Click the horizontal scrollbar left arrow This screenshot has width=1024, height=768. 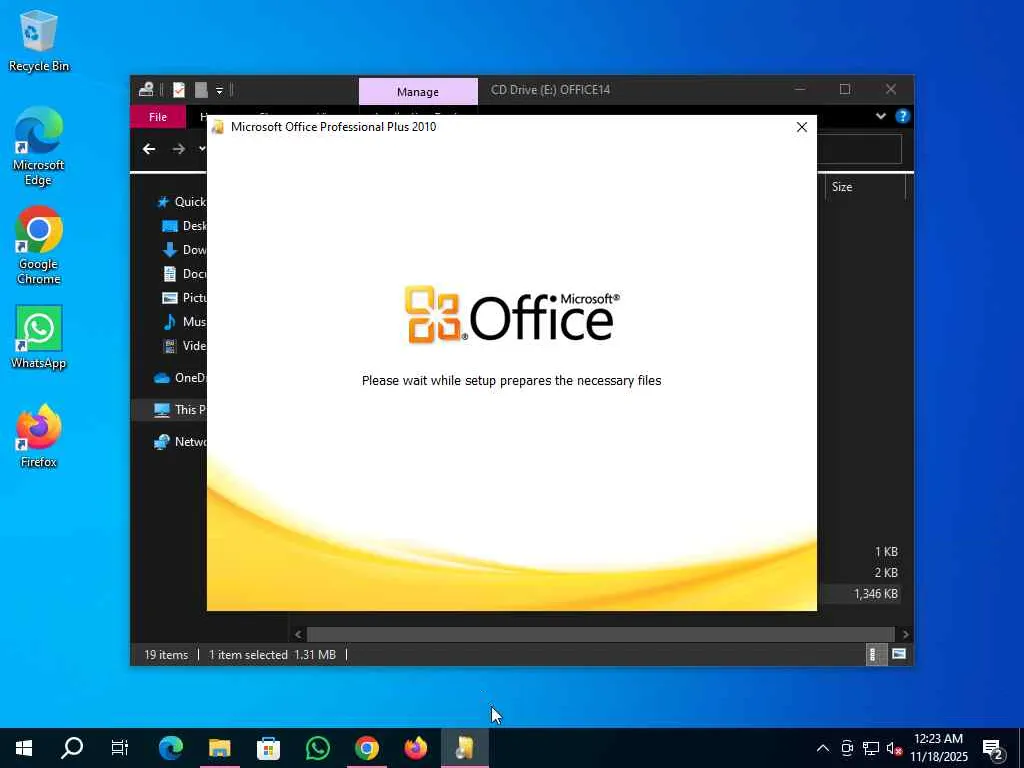click(298, 634)
